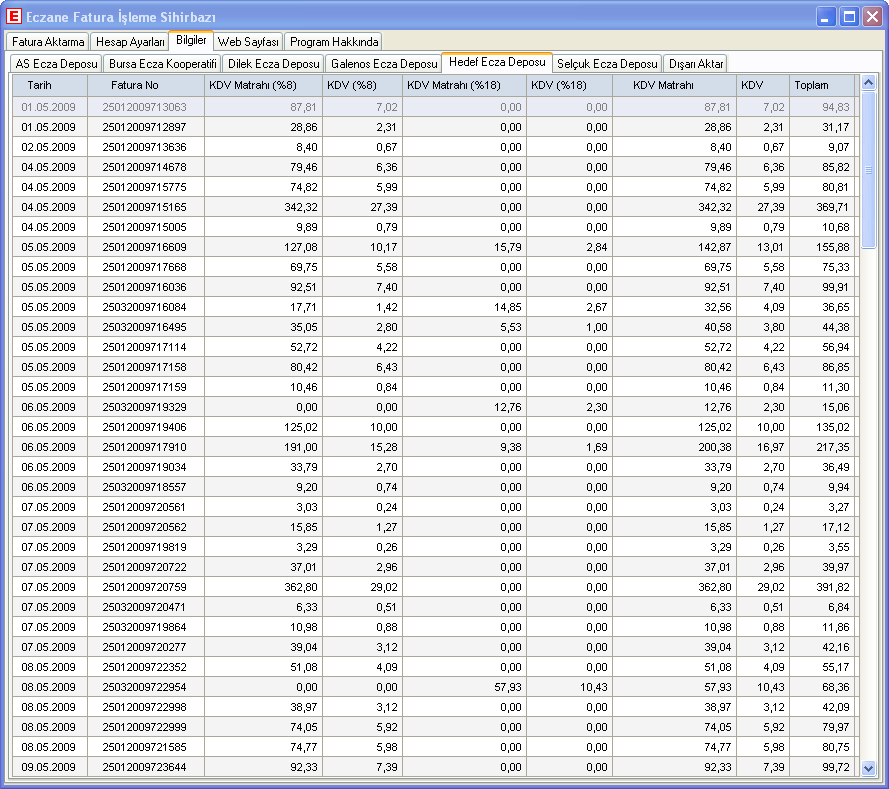Click scrollbar up arrow button
The width and height of the screenshot is (889, 789).
[867, 84]
